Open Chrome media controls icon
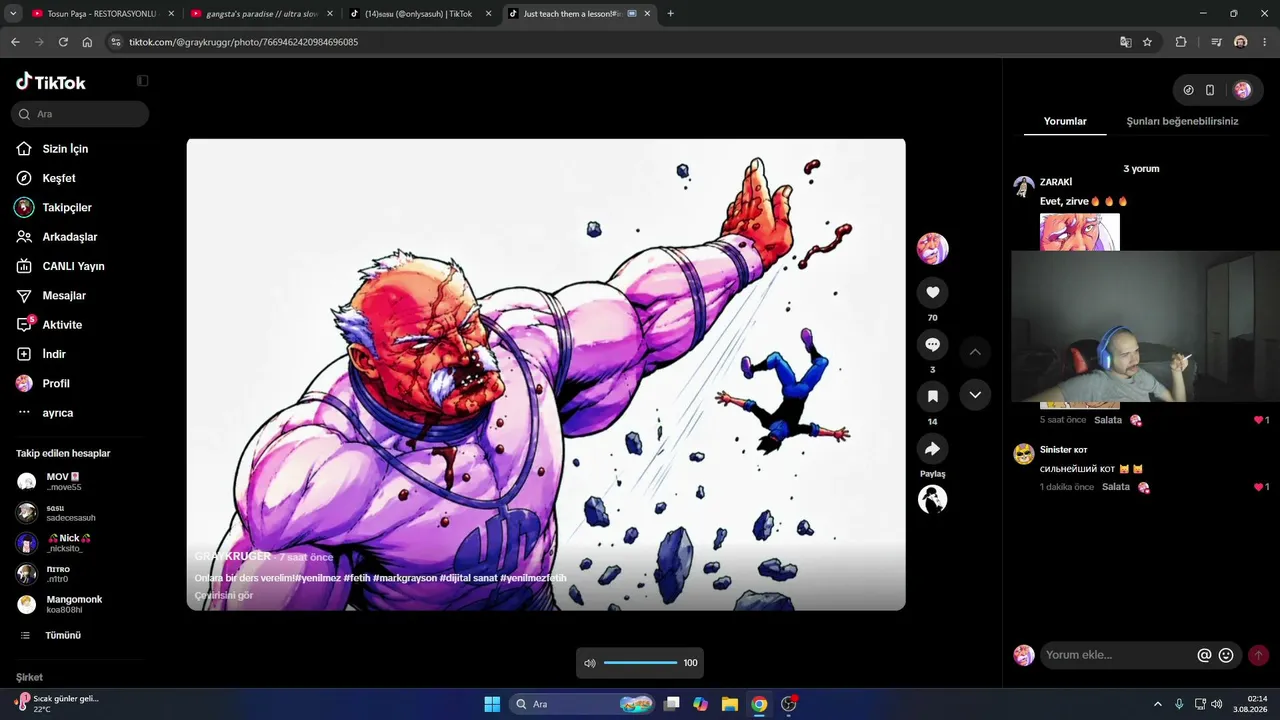The image size is (1280, 720). coord(1216,42)
